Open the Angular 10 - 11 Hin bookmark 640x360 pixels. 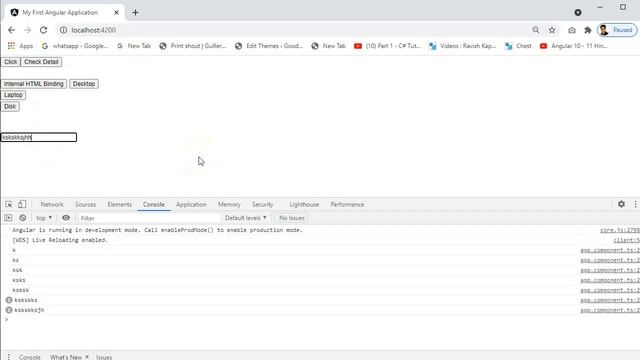[x=574, y=46]
